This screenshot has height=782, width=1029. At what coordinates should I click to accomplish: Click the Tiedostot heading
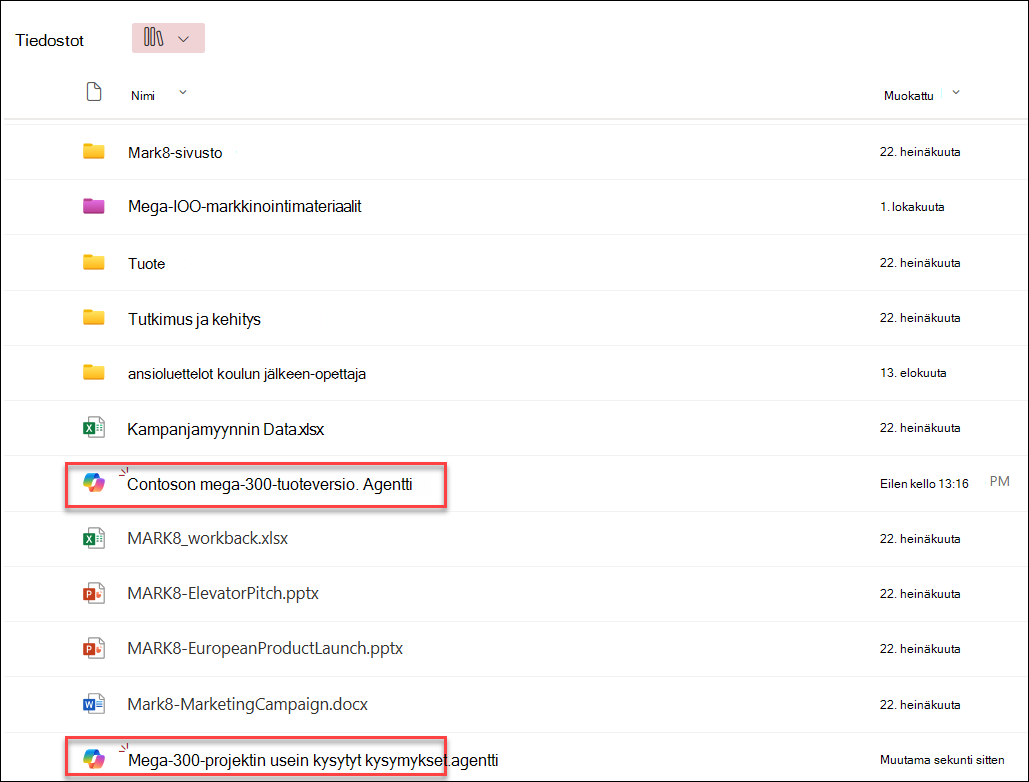pyautogui.click(x=50, y=41)
